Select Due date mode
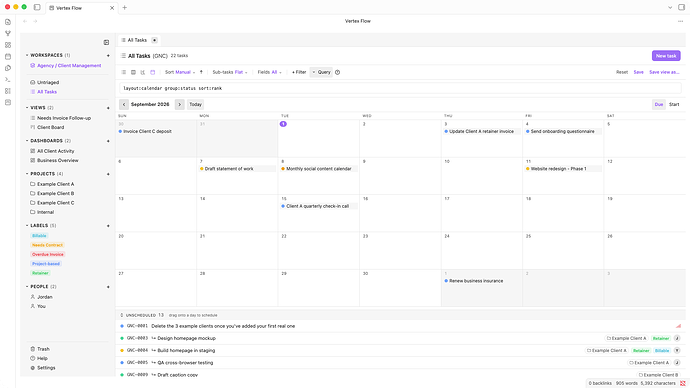Screen dimensions: 690x388 pos(658,104)
